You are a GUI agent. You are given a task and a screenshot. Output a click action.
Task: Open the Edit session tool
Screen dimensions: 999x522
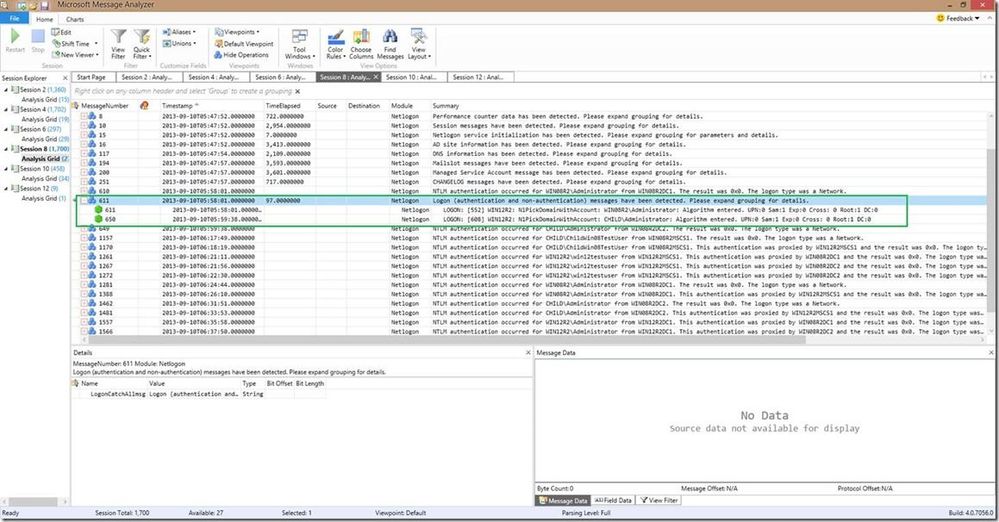(x=62, y=32)
